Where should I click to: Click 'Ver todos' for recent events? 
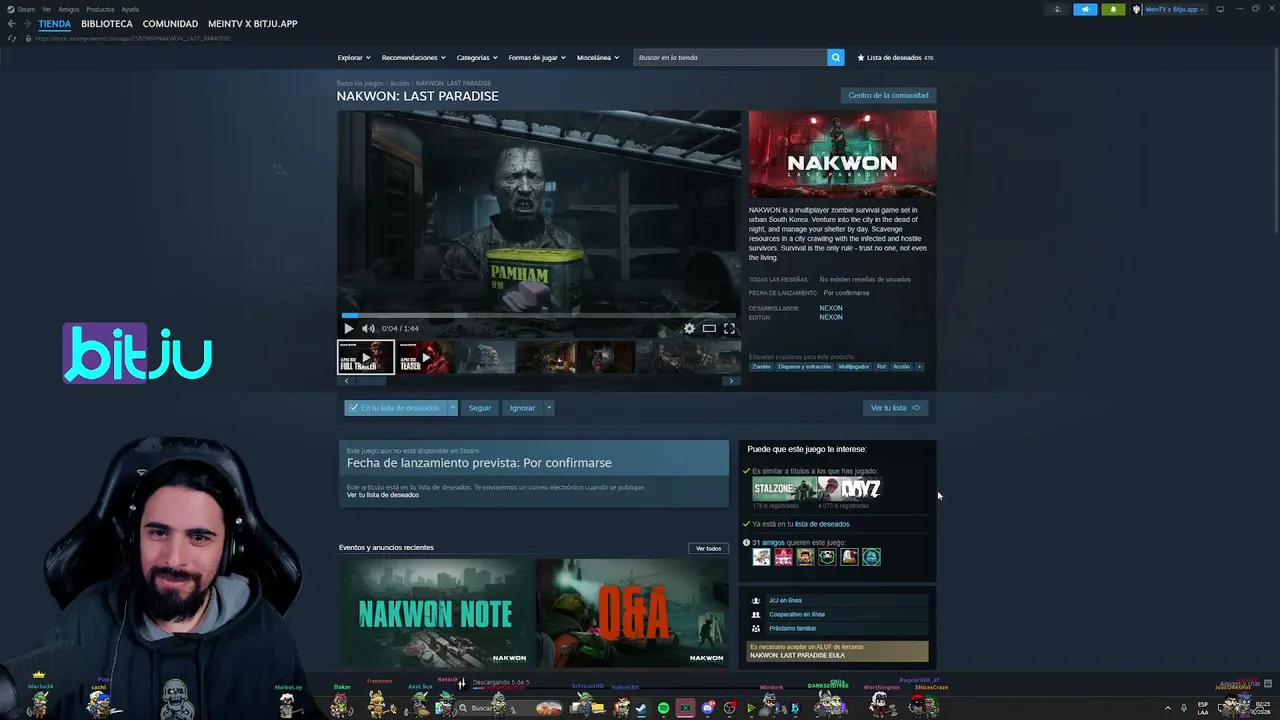click(x=708, y=548)
